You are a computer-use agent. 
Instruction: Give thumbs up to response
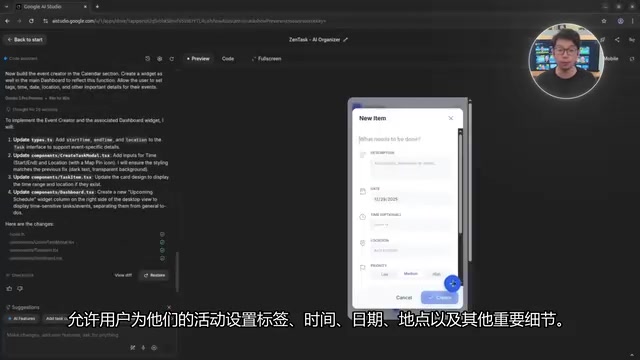click(9, 289)
